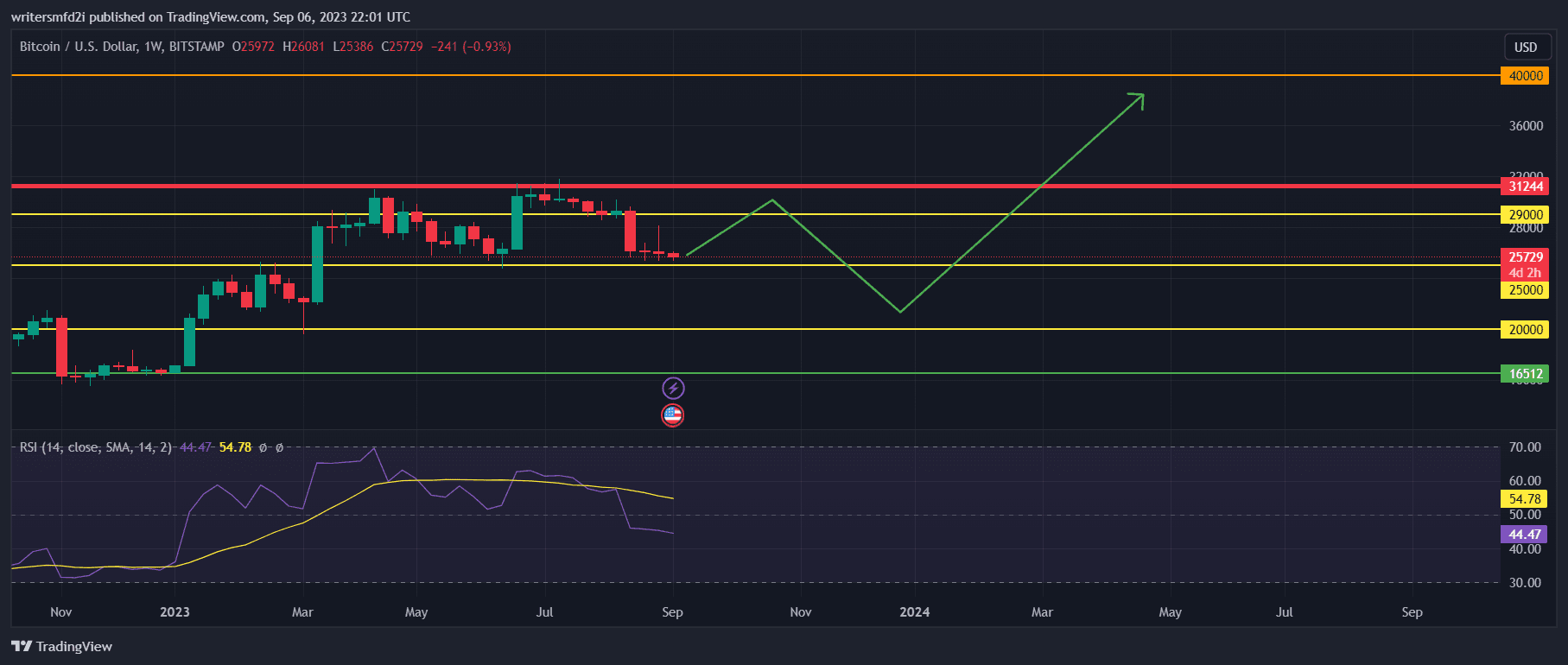Click the red 31244 resistance price label

1525,187
